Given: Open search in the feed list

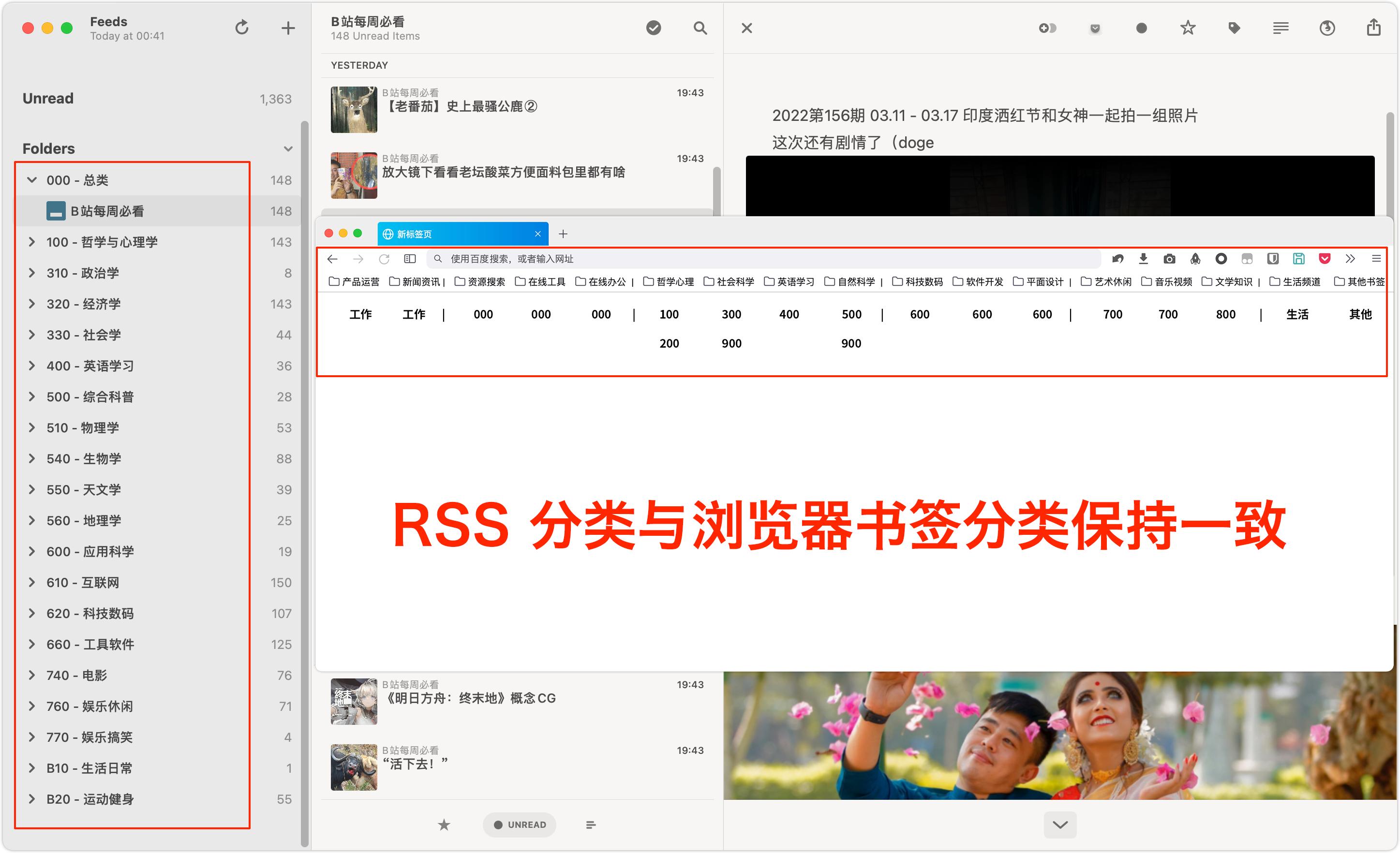Looking at the screenshot, I should pos(700,28).
